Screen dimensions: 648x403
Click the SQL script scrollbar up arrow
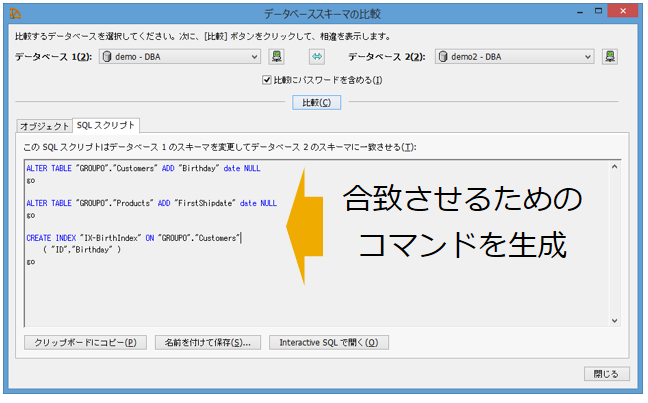click(615, 167)
